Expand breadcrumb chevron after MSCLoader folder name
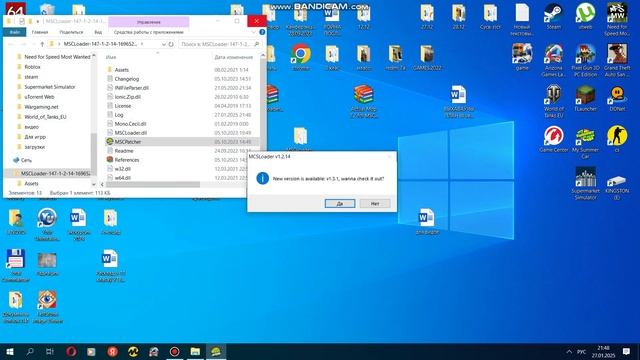The image size is (640, 360). pyautogui.click(x=142, y=44)
